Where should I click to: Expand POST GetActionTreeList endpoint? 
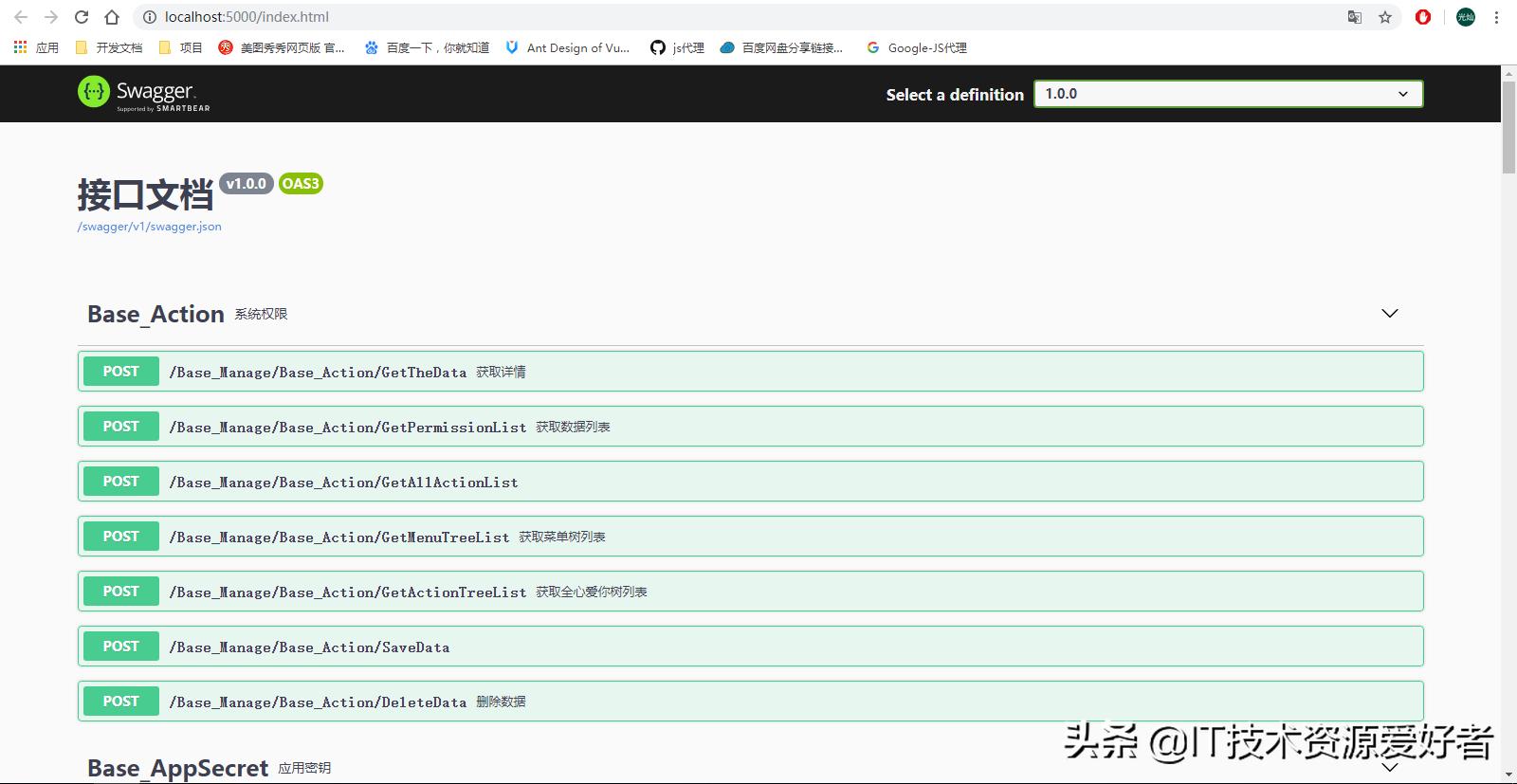[x=751, y=592]
